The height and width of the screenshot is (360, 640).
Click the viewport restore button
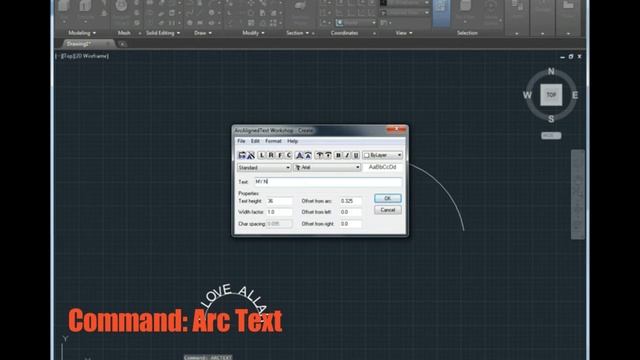[571, 57]
